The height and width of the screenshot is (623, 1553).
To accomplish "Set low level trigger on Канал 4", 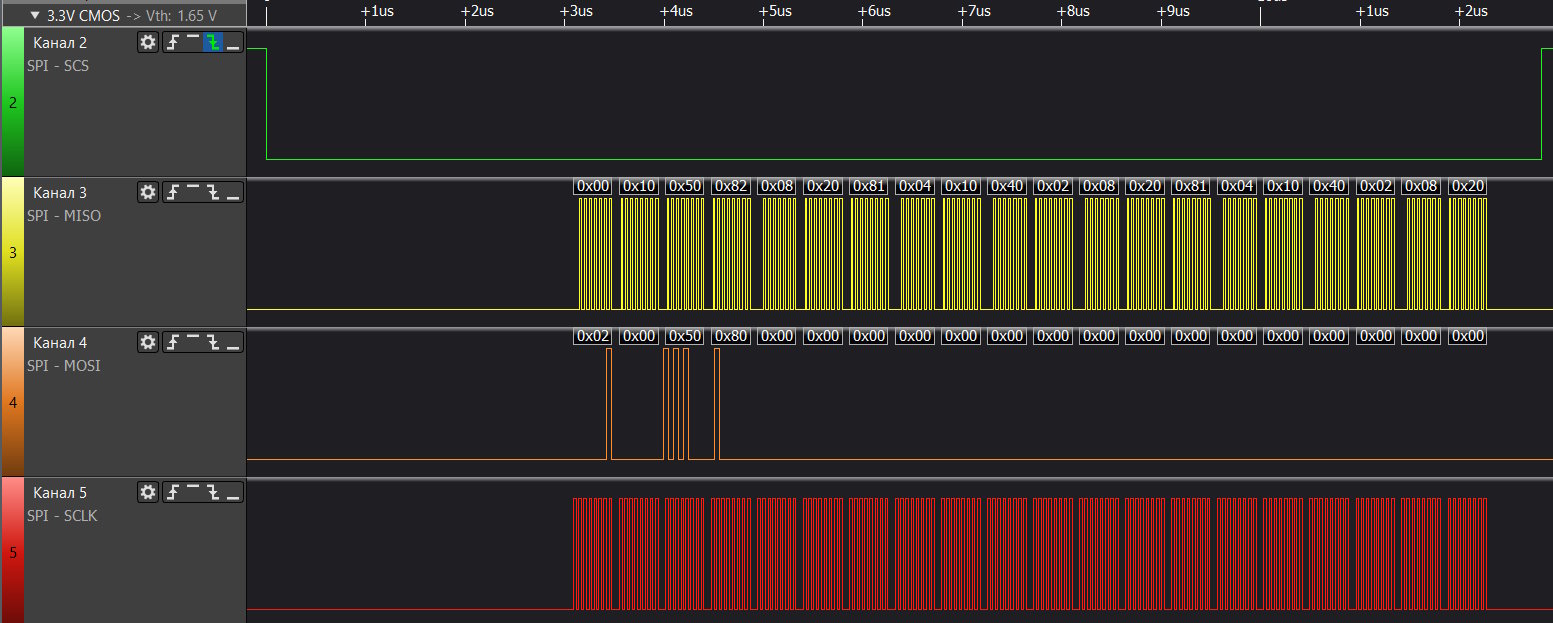I will [233, 342].
